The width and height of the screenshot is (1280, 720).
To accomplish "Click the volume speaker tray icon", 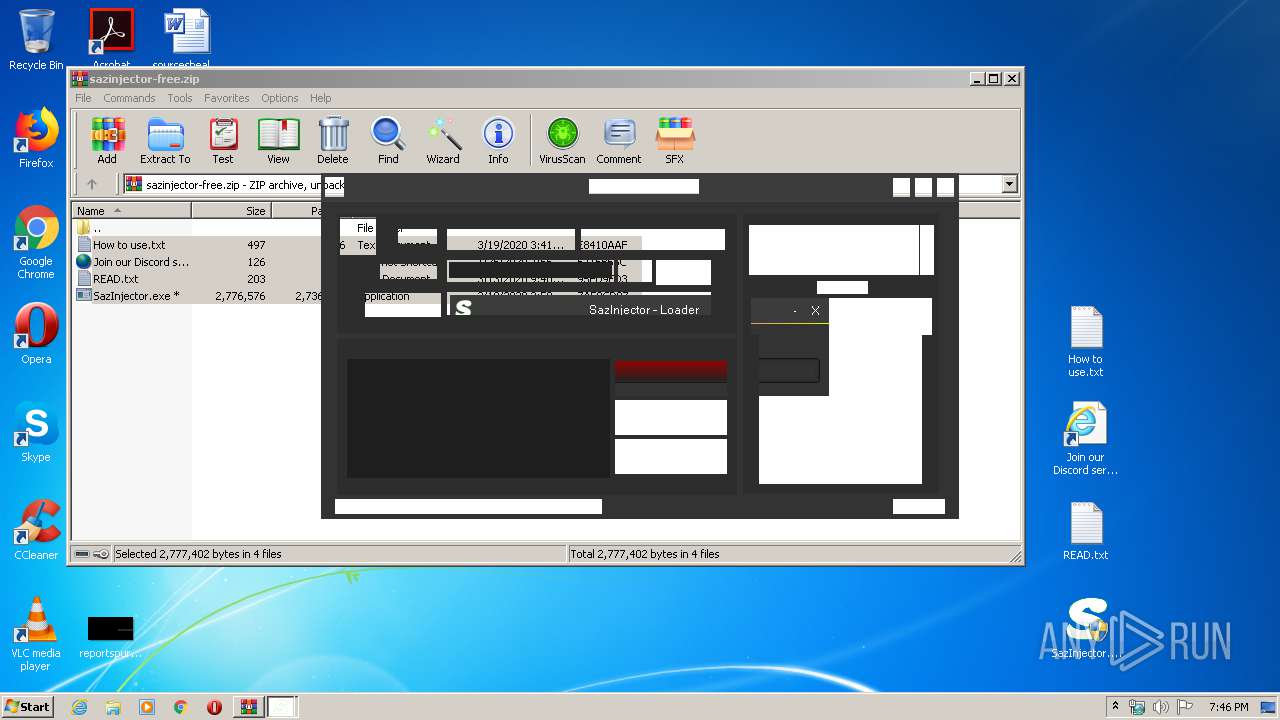I will point(1161,707).
